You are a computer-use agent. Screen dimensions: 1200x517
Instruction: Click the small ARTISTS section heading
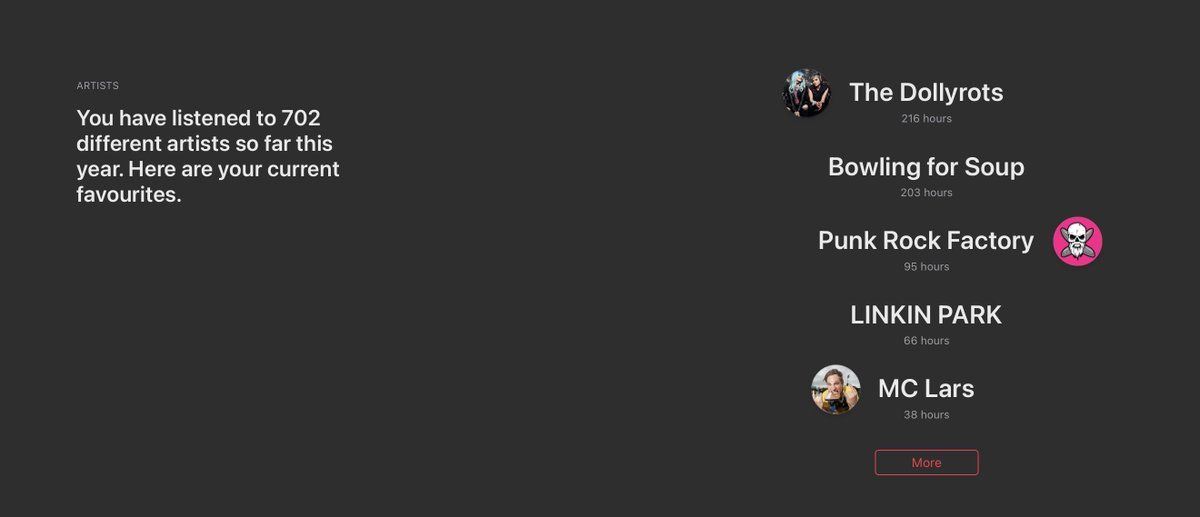click(98, 86)
